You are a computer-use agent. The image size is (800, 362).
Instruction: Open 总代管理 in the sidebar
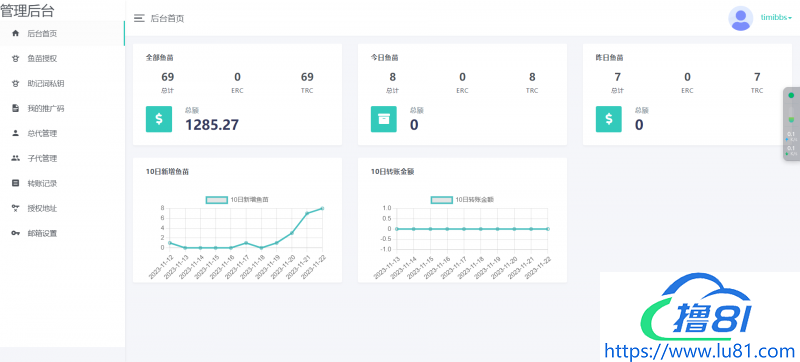pyautogui.click(x=62, y=134)
